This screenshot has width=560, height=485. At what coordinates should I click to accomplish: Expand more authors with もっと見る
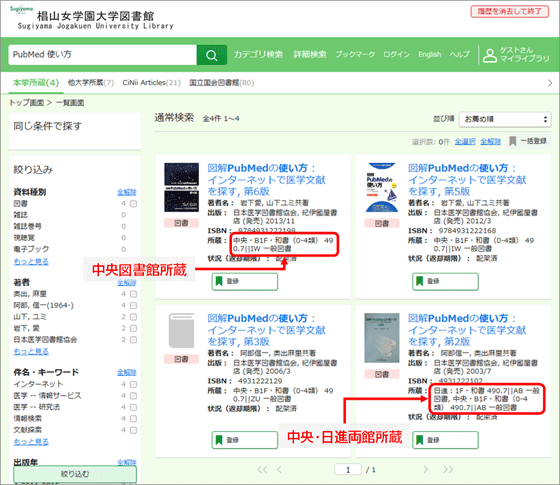pyautogui.click(x=31, y=351)
